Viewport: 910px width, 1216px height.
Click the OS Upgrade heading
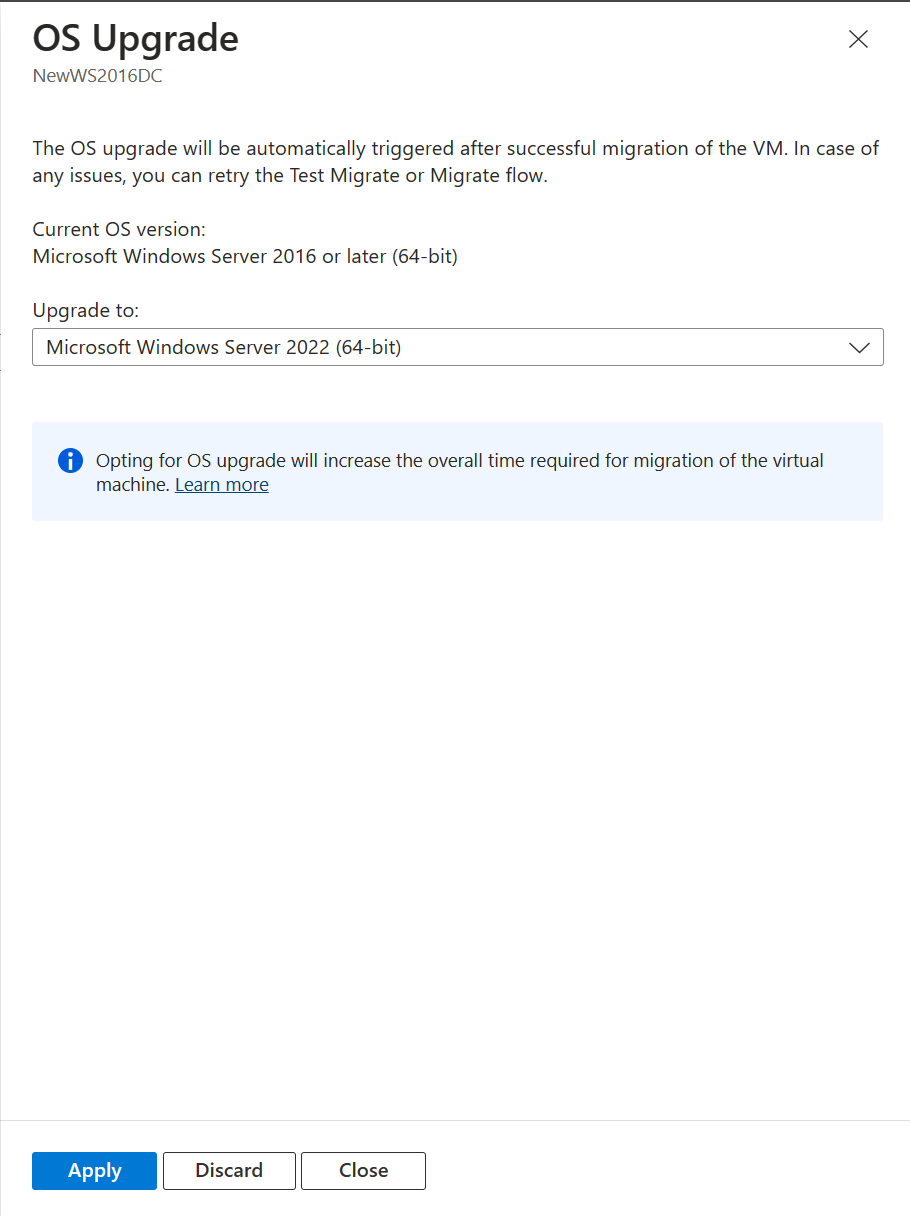pyautogui.click(x=135, y=38)
